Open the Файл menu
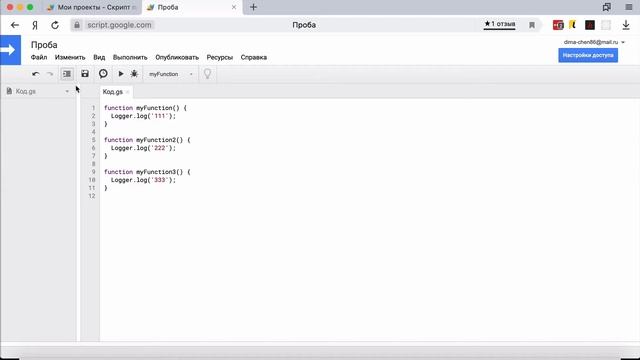The width and height of the screenshot is (640, 360). pyautogui.click(x=39, y=58)
